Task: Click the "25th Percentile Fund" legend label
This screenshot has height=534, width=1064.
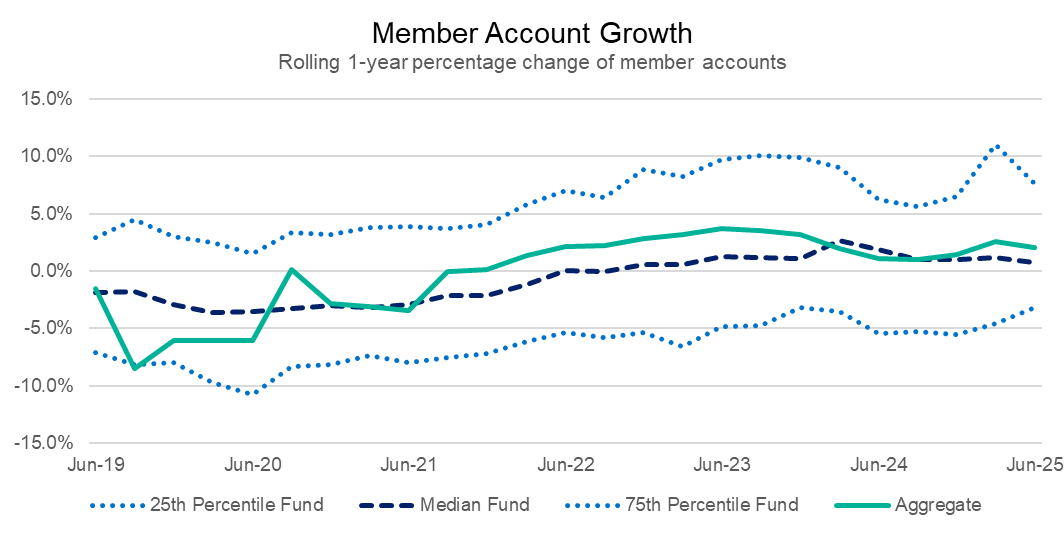Action: [x=237, y=504]
